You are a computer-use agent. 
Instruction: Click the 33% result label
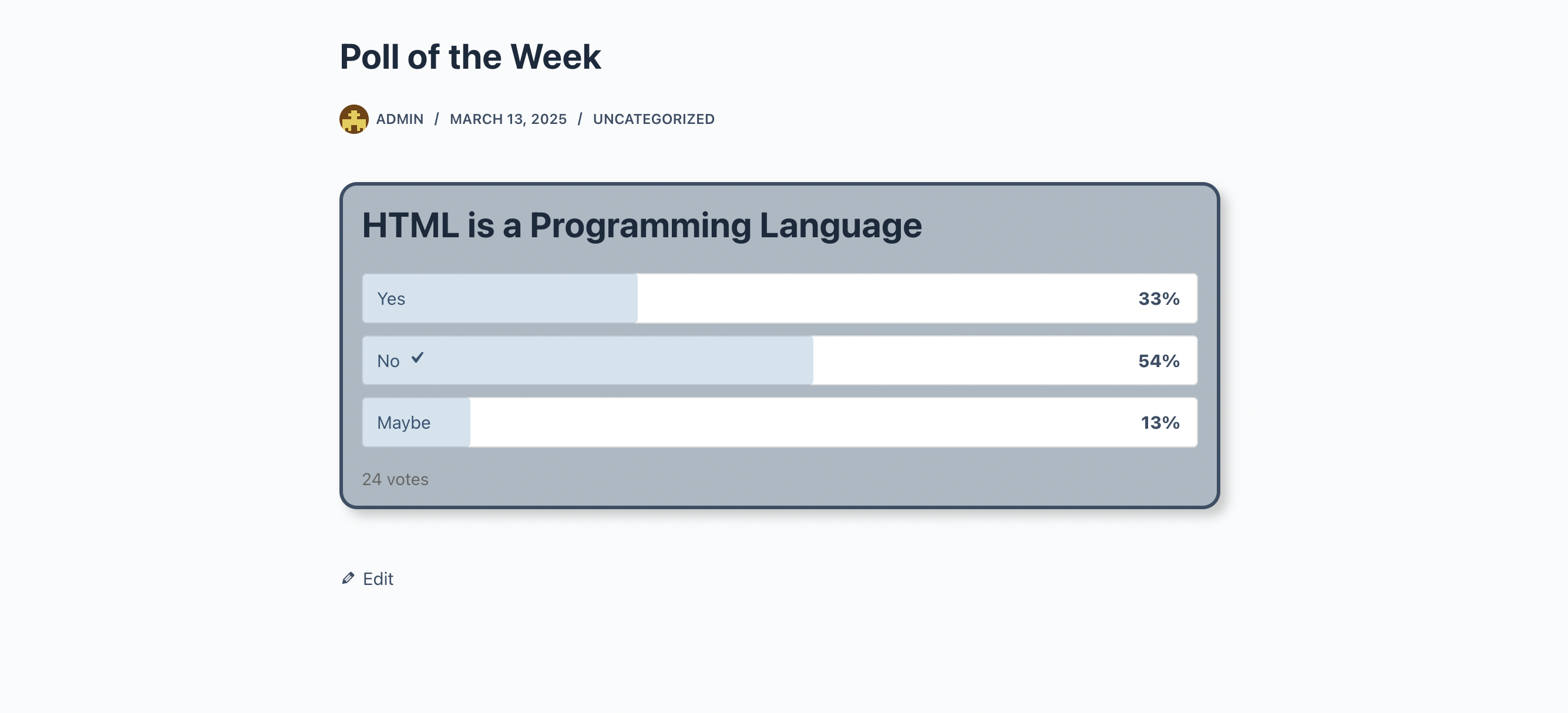pyautogui.click(x=1159, y=298)
